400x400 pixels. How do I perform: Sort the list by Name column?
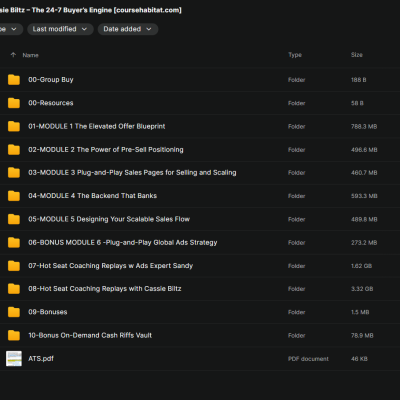click(30, 55)
